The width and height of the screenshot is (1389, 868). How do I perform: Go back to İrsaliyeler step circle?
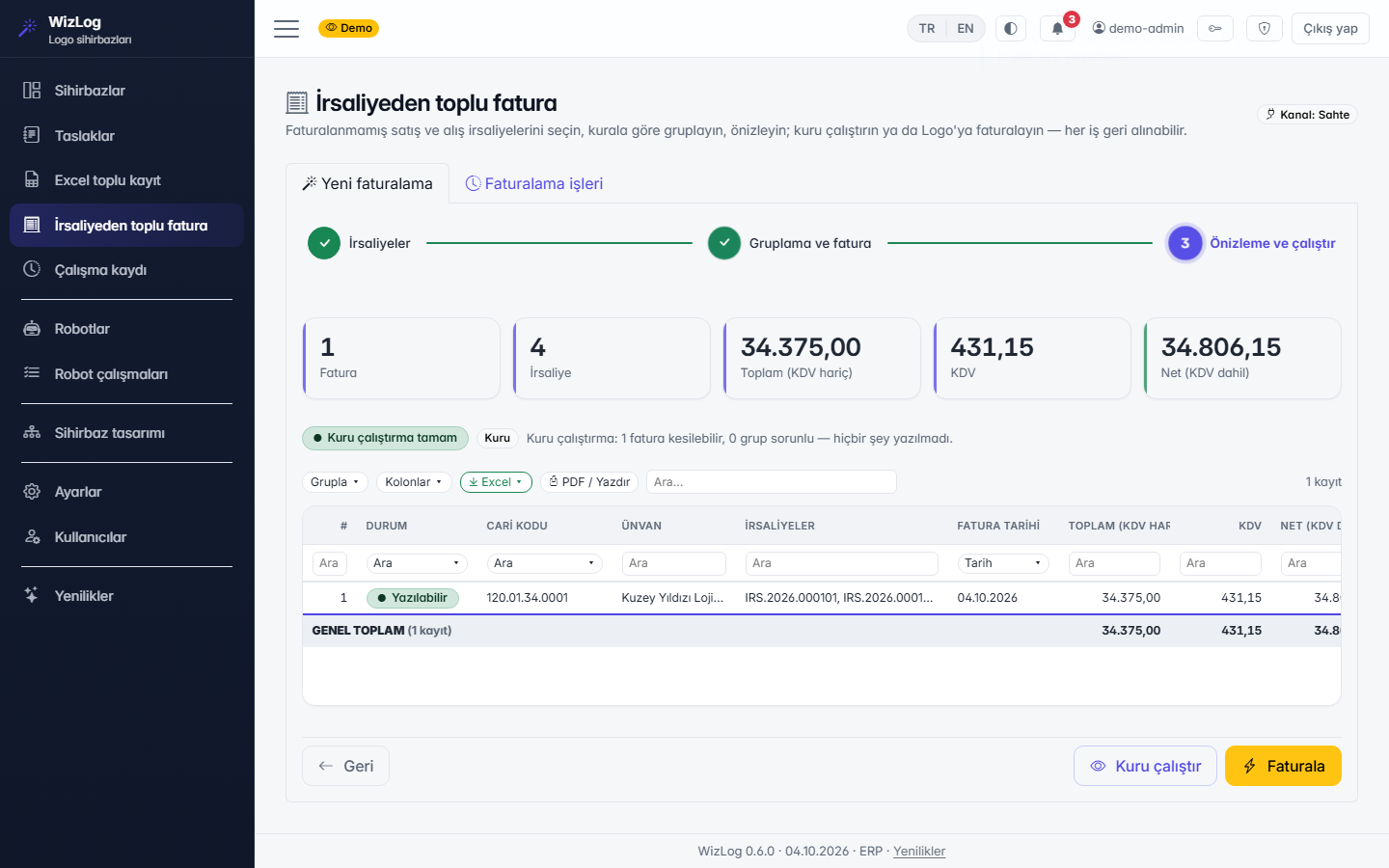[324, 244]
